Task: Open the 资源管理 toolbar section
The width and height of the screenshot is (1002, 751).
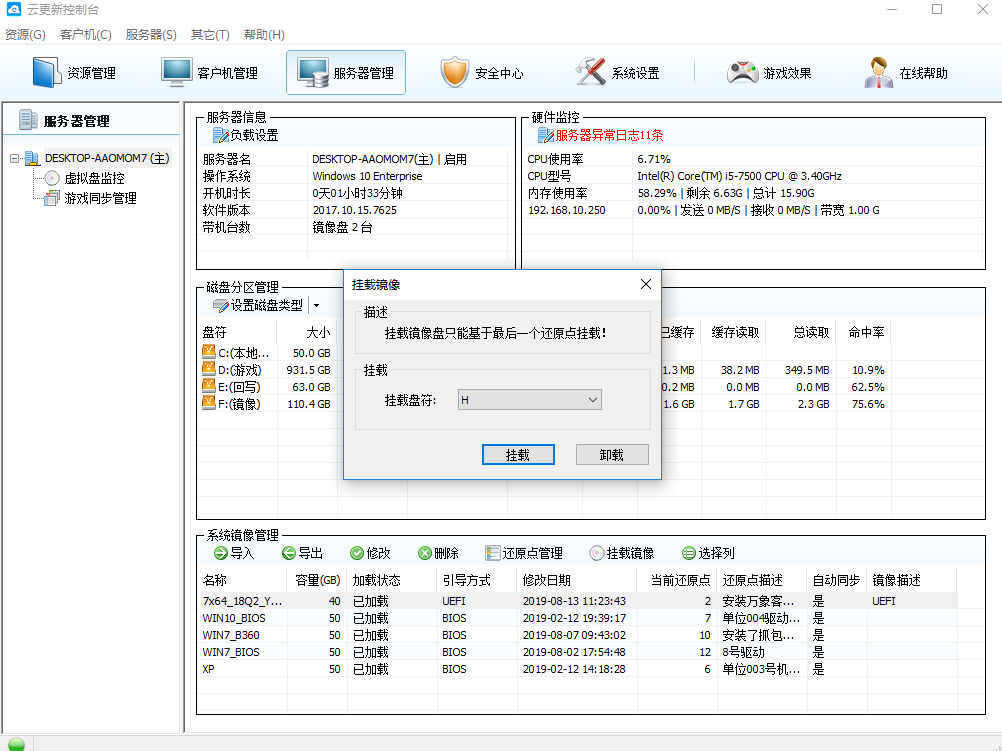Action: 74,73
